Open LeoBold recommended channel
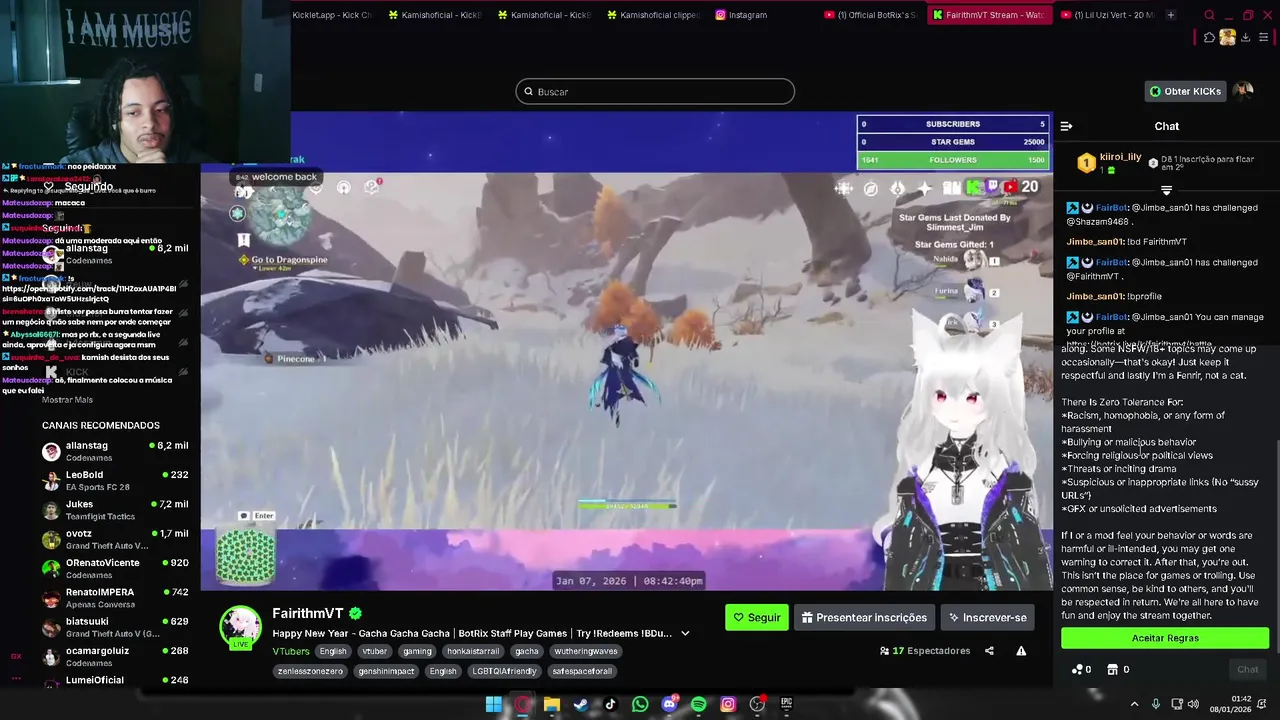Image resolution: width=1280 pixels, height=720 pixels. click(115, 481)
